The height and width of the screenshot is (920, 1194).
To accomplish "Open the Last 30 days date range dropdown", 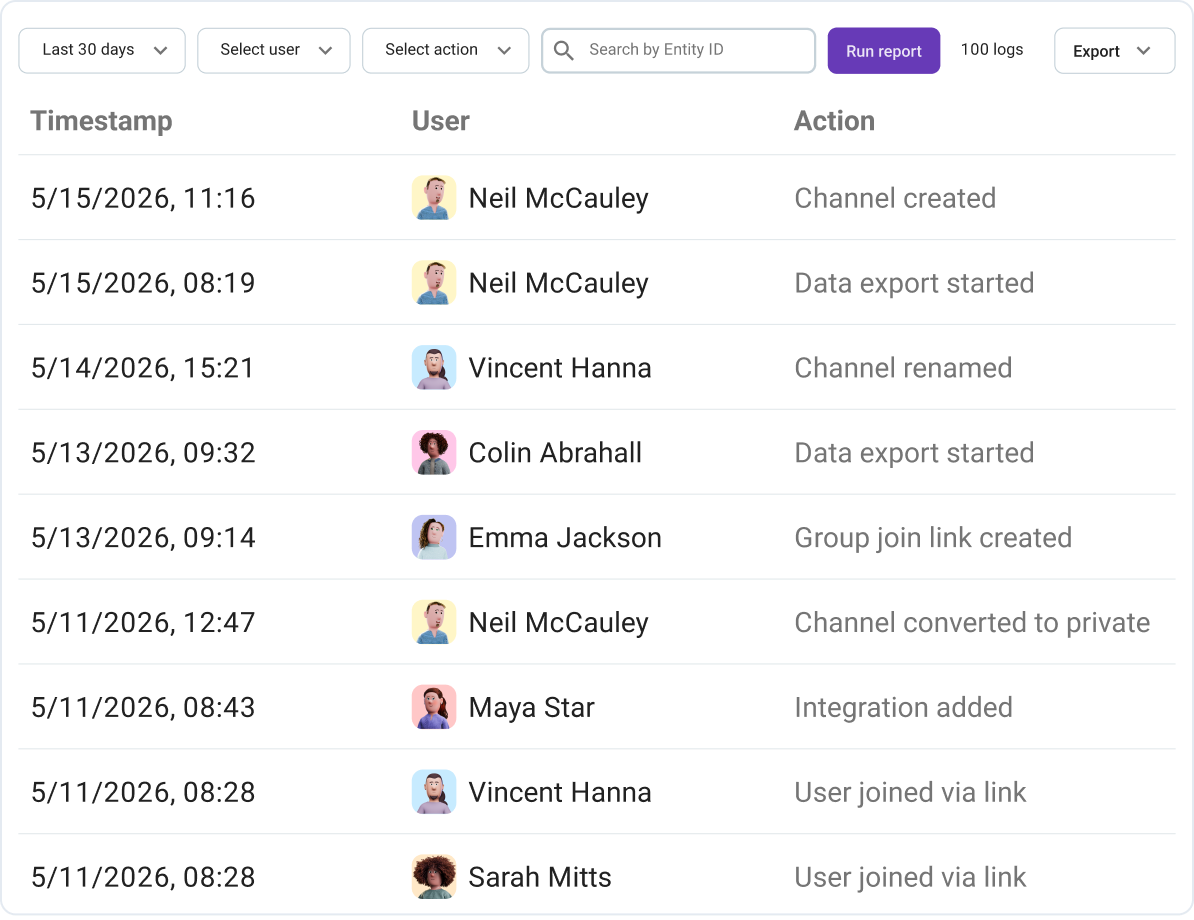I will coord(102,51).
